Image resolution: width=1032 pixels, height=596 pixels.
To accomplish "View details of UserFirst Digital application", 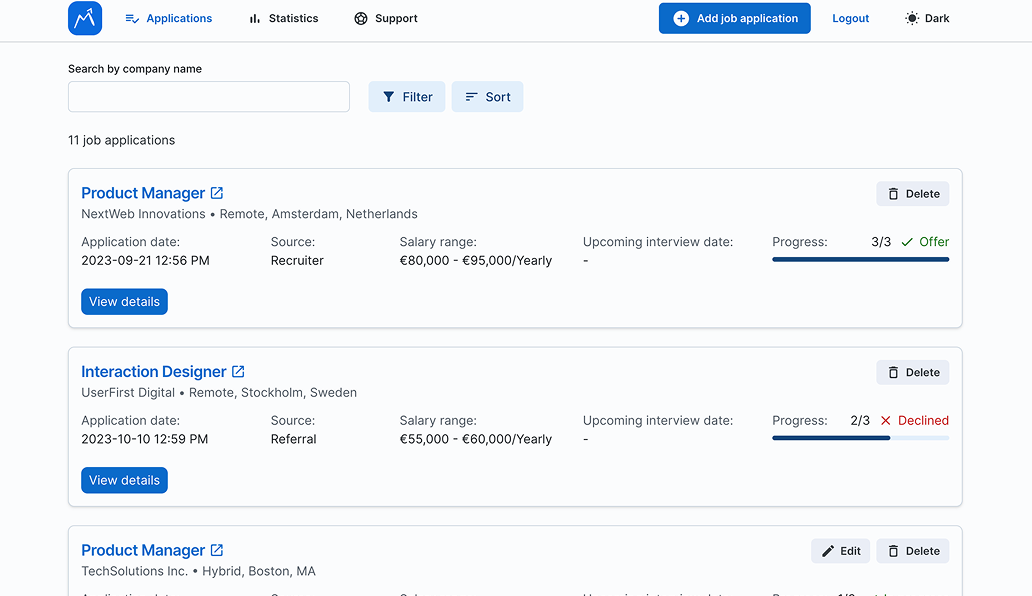I will (124, 480).
